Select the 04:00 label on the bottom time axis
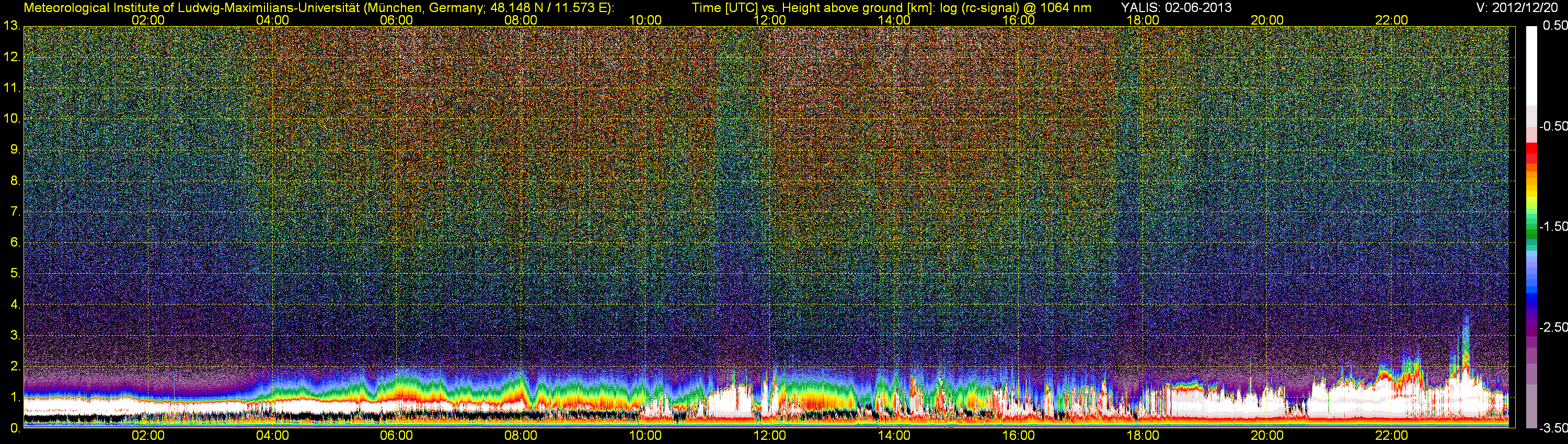1568x444 pixels. coord(272,436)
